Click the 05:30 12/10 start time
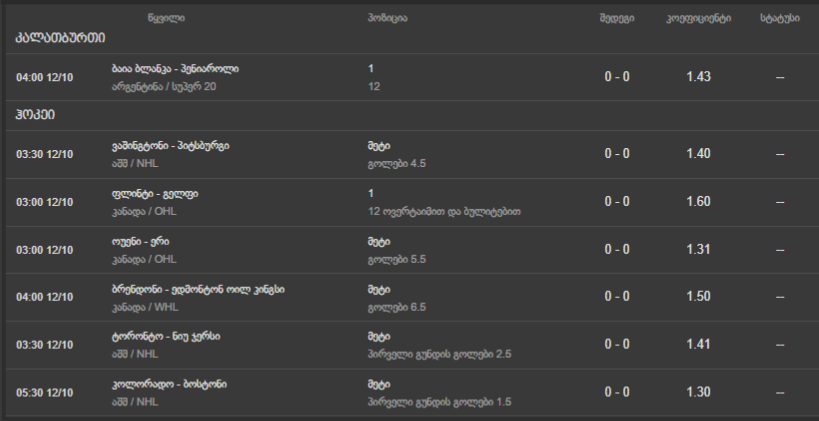Image resolution: width=819 pixels, height=421 pixels. [x=46, y=392]
